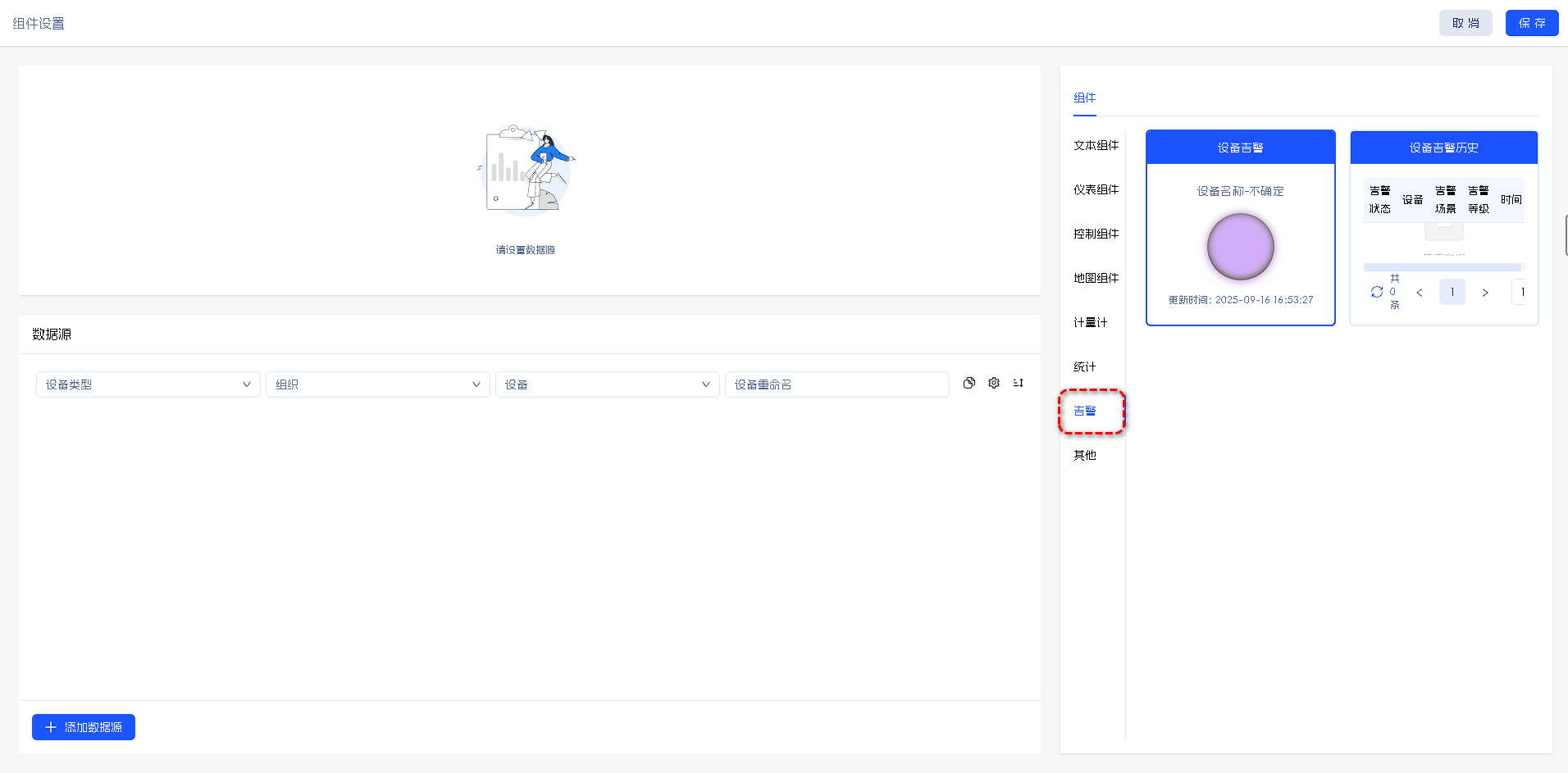This screenshot has width=1568, height=773.
Task: Click the sort order icon in data source row
Action: 1019,383
